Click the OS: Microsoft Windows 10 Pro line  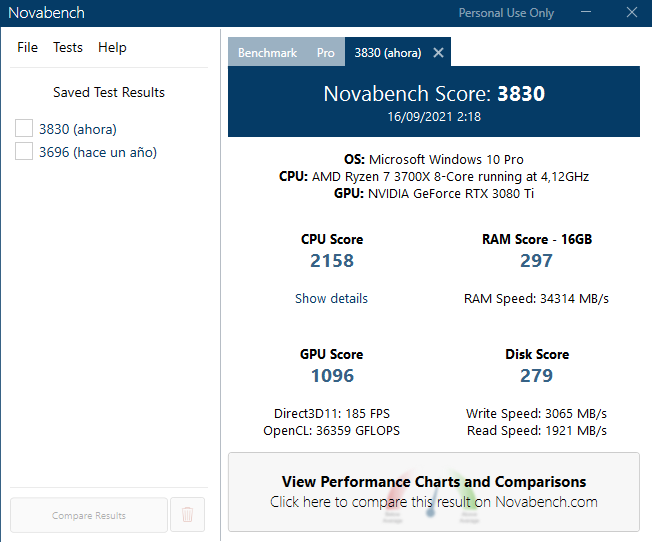(434, 159)
